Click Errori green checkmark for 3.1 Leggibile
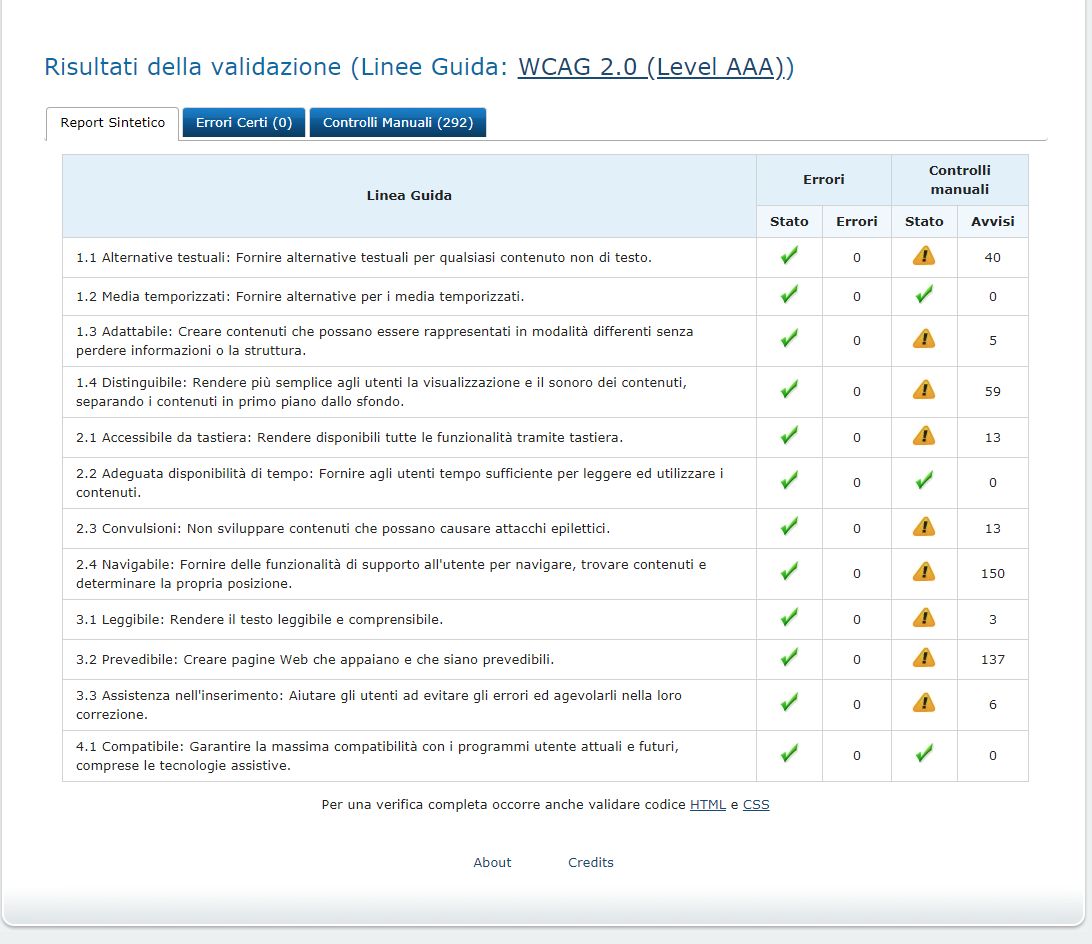The height and width of the screenshot is (944, 1092). 789,619
